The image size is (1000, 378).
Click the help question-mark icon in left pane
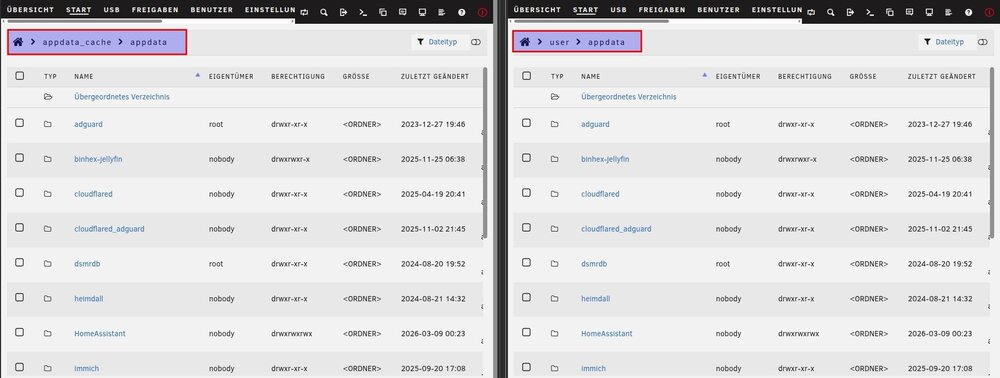pyautogui.click(x=462, y=12)
